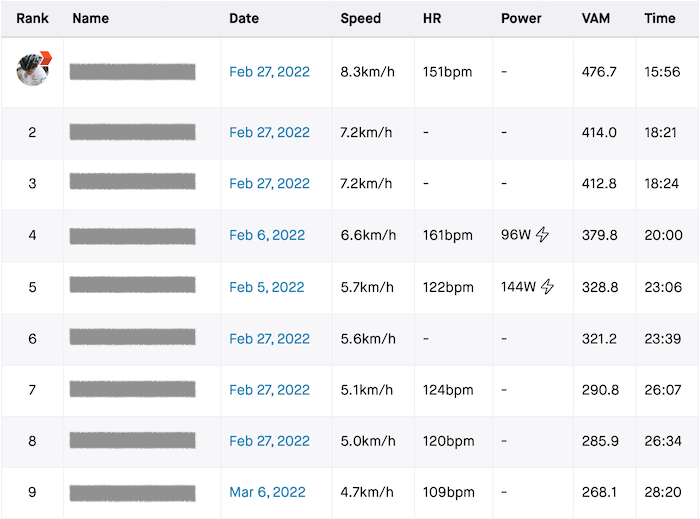Open rank 6 activity date link
700x519 pixels.
269,339
